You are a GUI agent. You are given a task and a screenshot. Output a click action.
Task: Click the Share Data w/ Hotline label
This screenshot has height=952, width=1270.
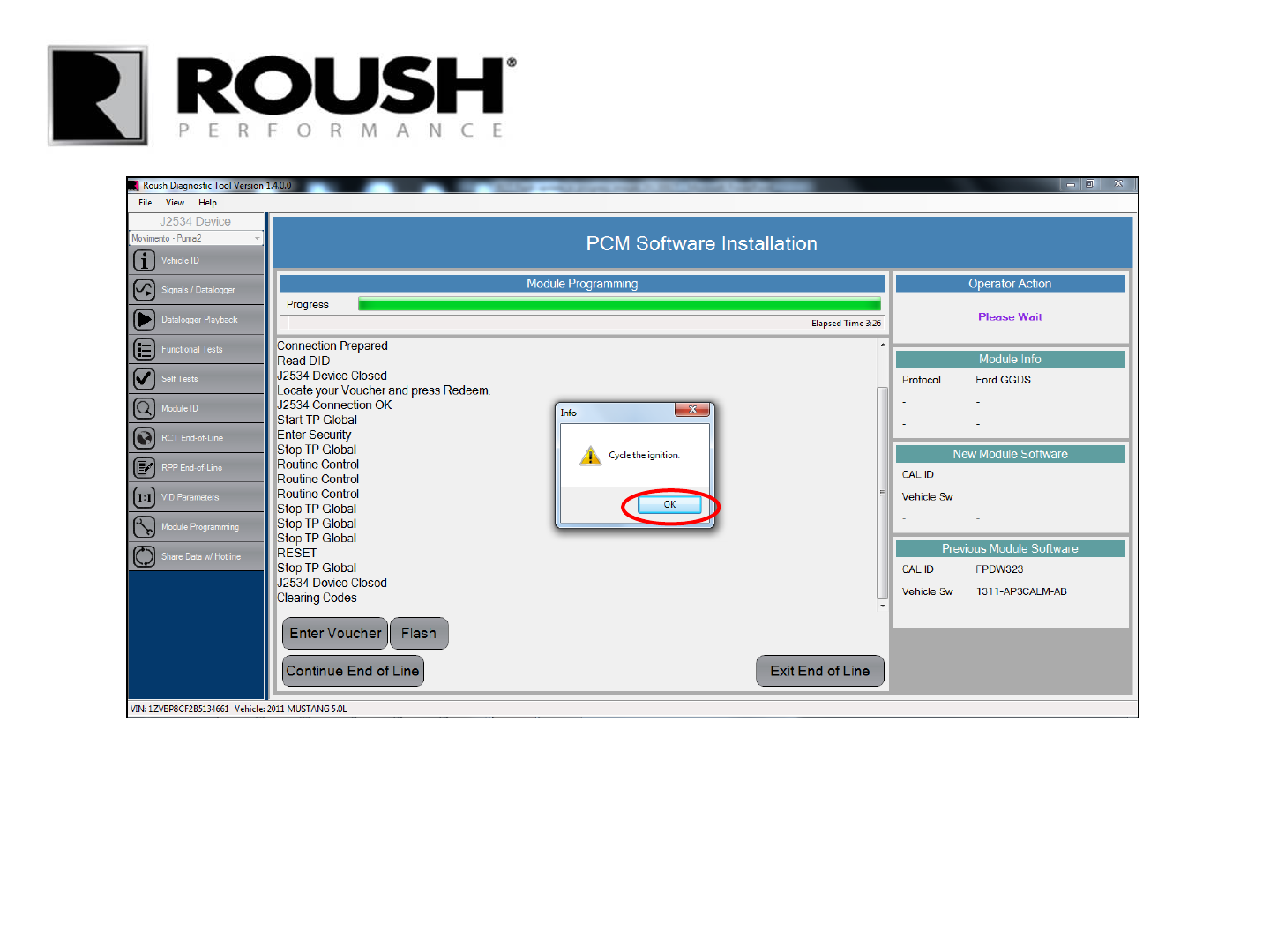[x=201, y=557]
